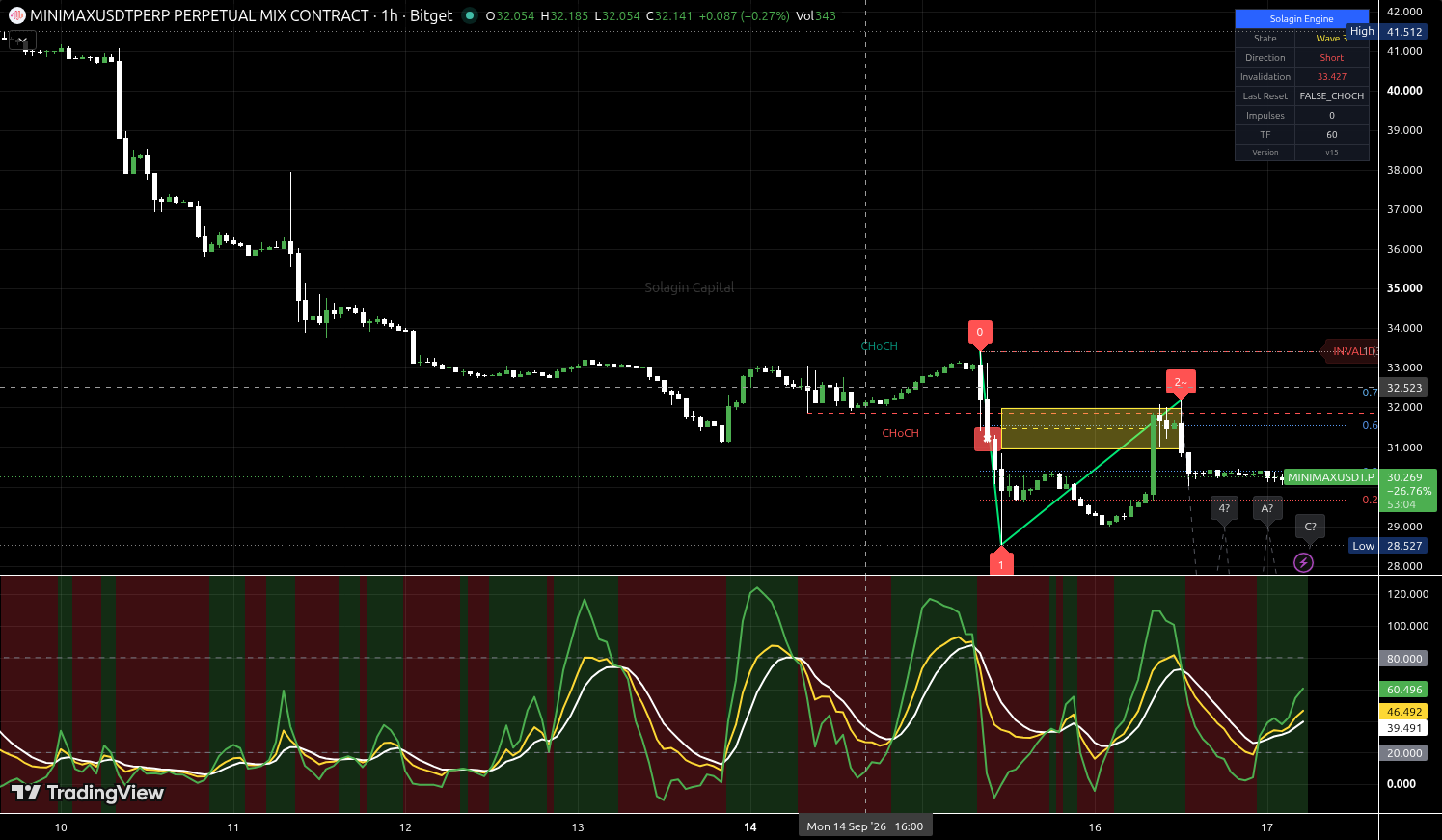
Task: Click the date 16 on time axis
Action: coord(1095,827)
